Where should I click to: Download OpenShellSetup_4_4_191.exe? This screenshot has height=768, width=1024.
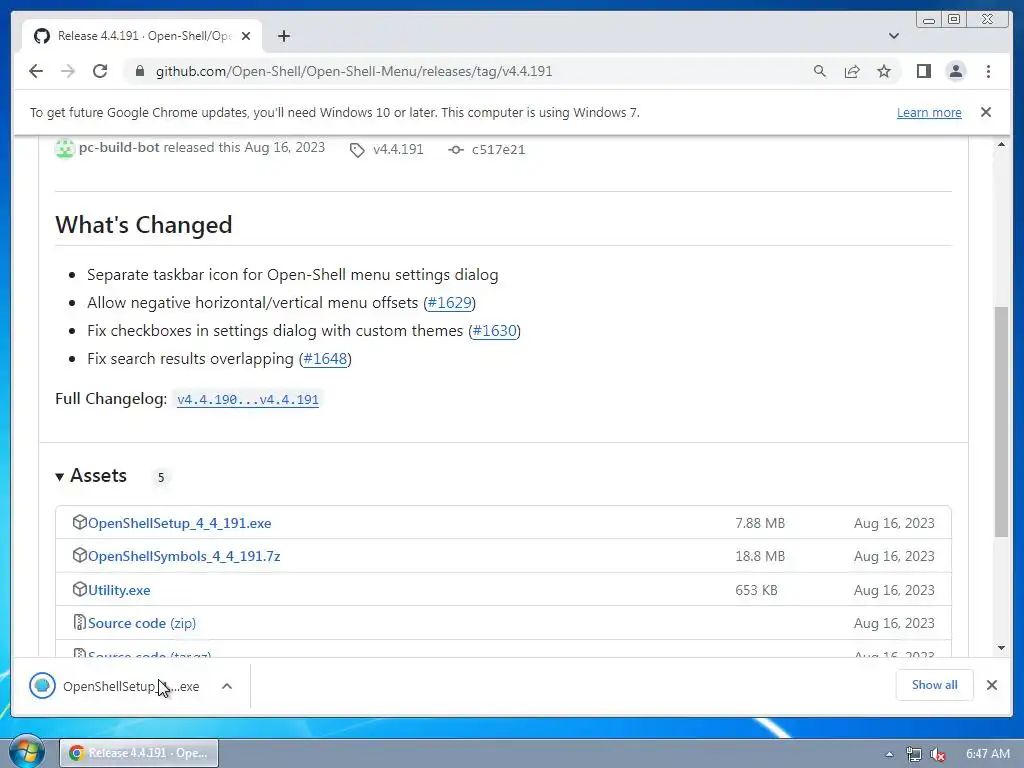pos(180,523)
